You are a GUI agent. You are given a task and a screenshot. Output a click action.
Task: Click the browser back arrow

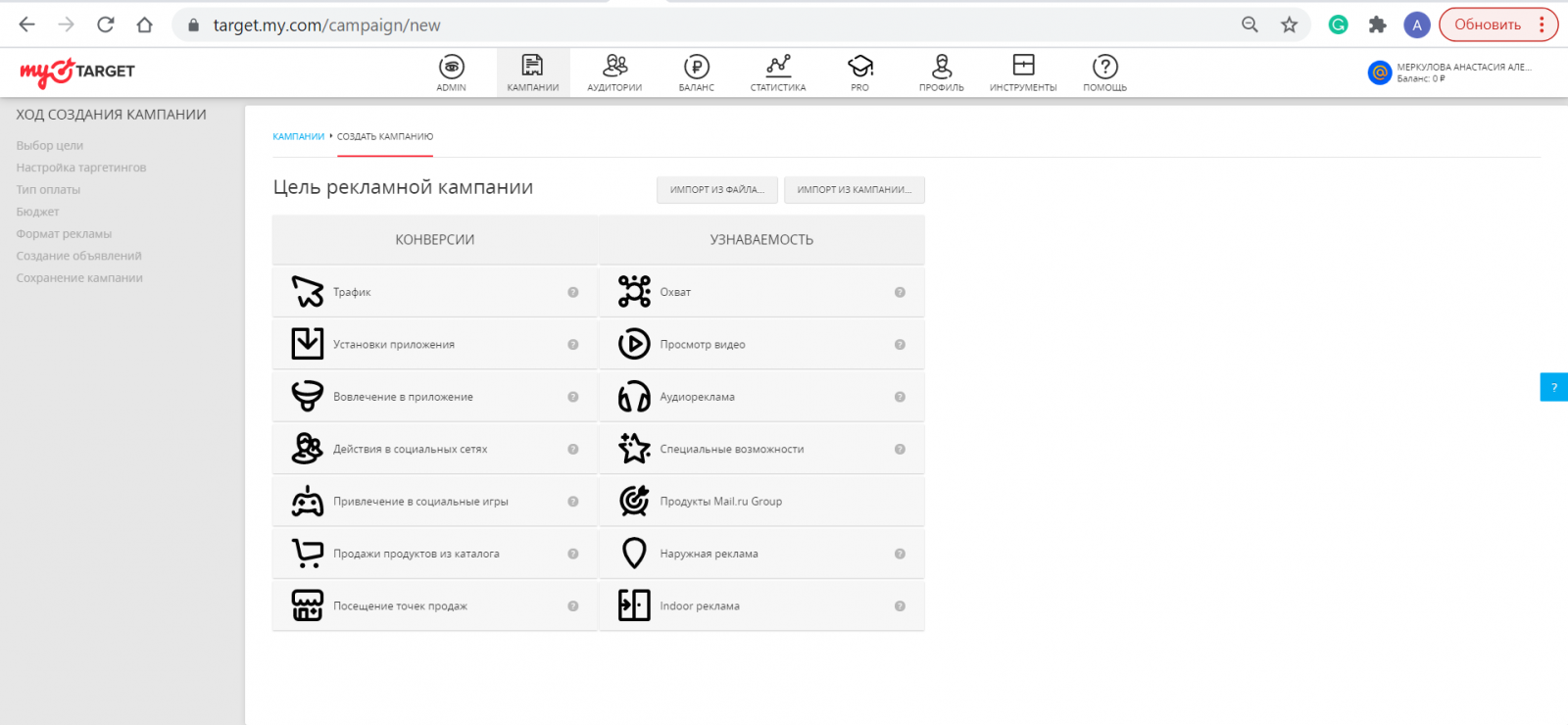[27, 24]
